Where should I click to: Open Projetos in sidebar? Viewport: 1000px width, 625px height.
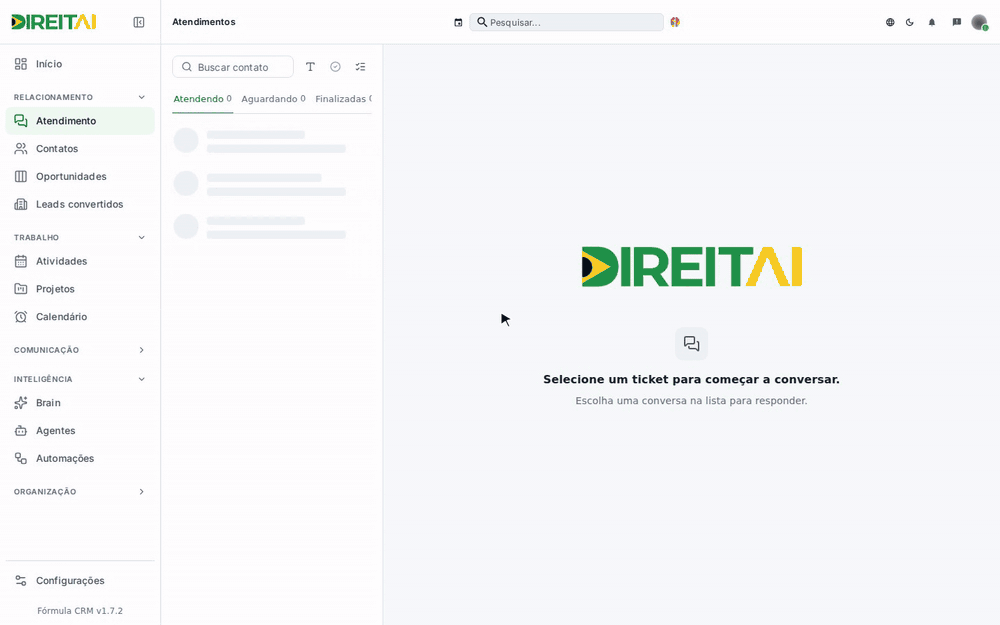(x=80, y=289)
